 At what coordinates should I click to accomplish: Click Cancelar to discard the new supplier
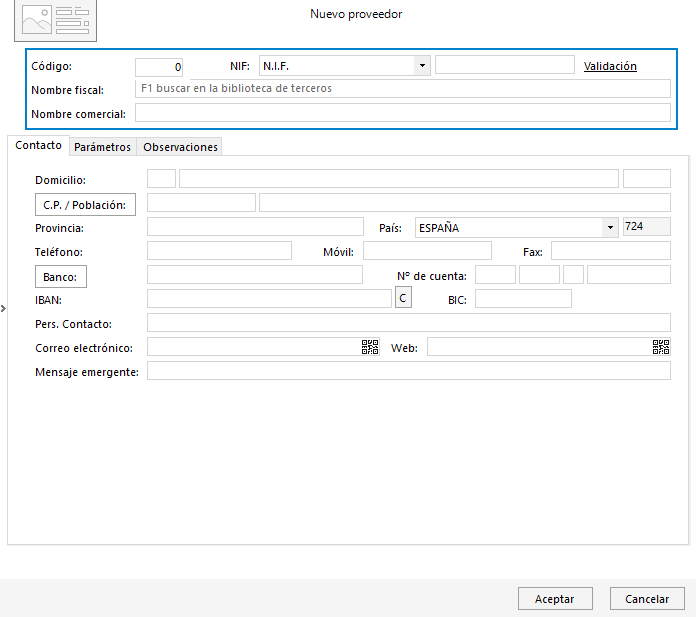pyautogui.click(x=647, y=599)
